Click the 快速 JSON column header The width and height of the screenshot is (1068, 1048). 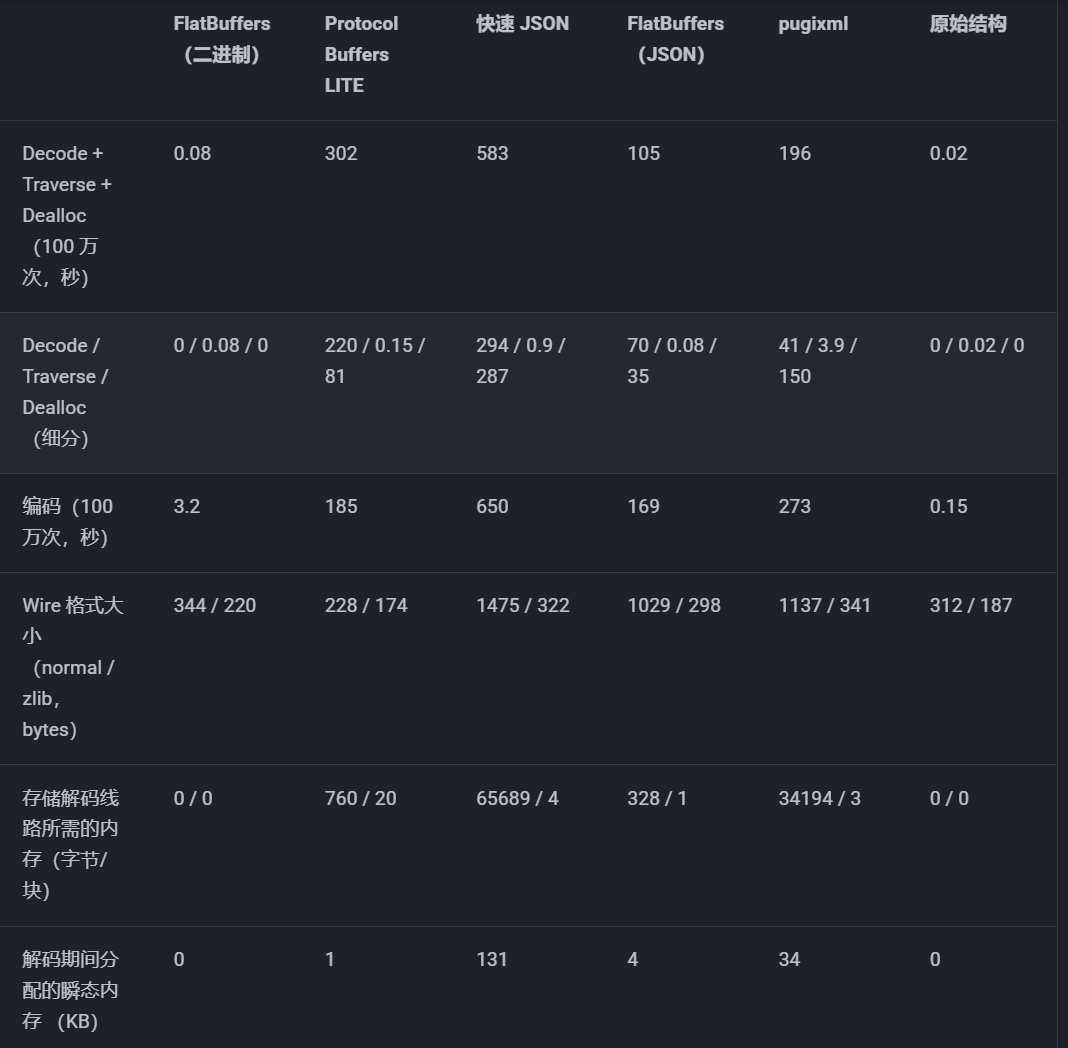click(x=522, y=24)
